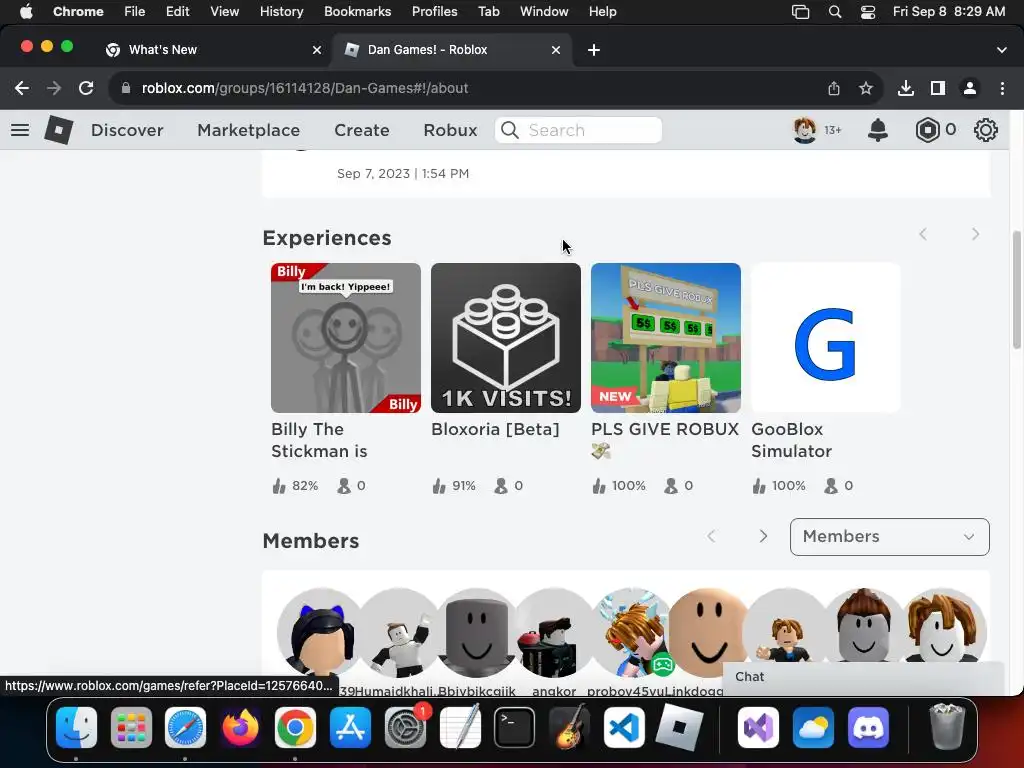
Task: Open the Chrome profile icon
Action: (970, 88)
